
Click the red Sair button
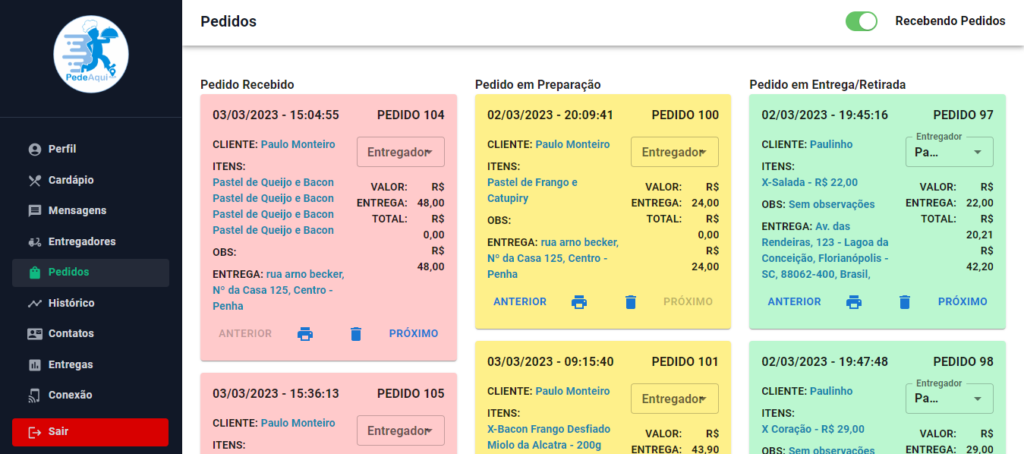[90, 432]
